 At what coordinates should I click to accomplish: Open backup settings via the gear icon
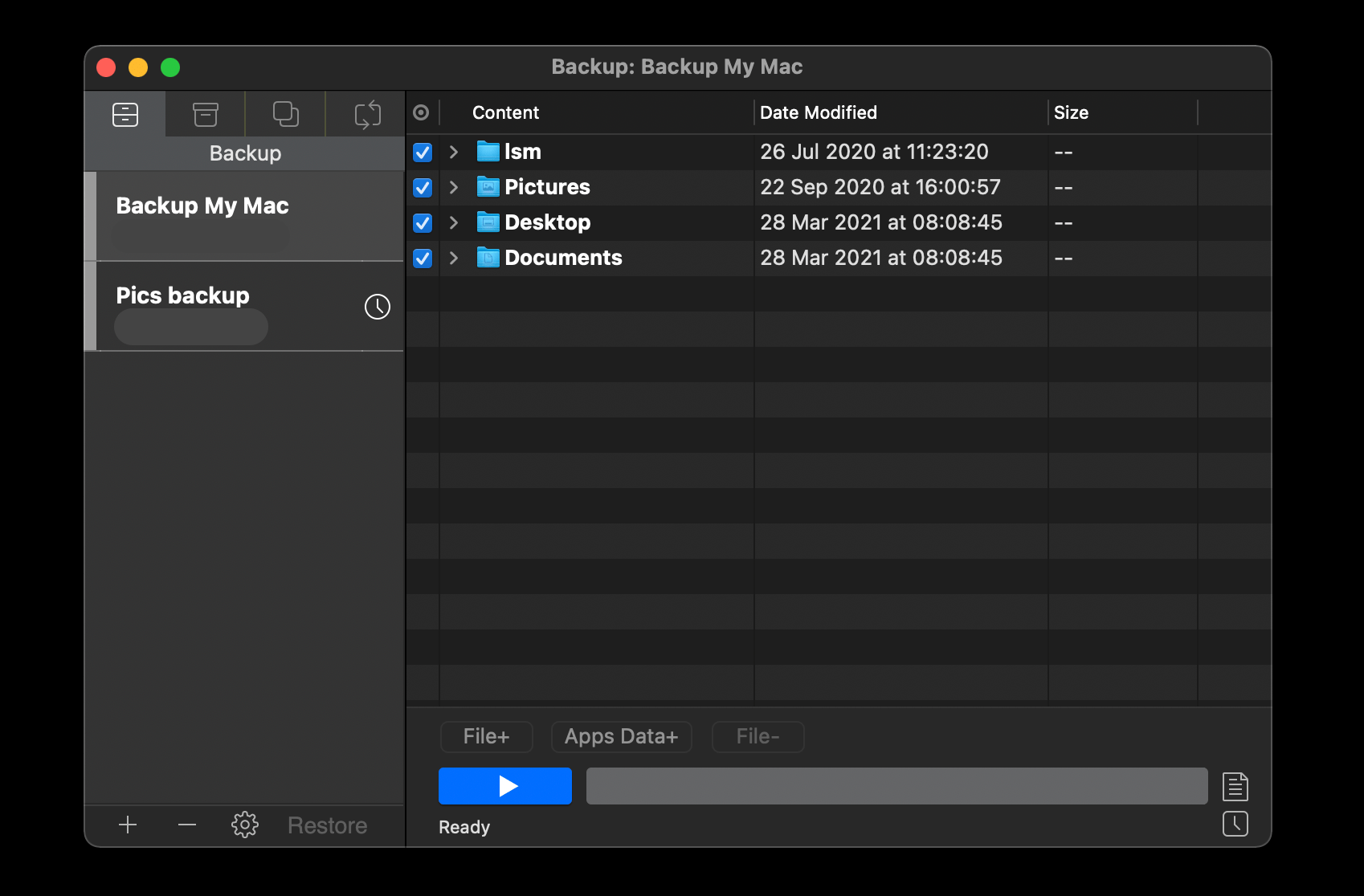pyautogui.click(x=245, y=825)
